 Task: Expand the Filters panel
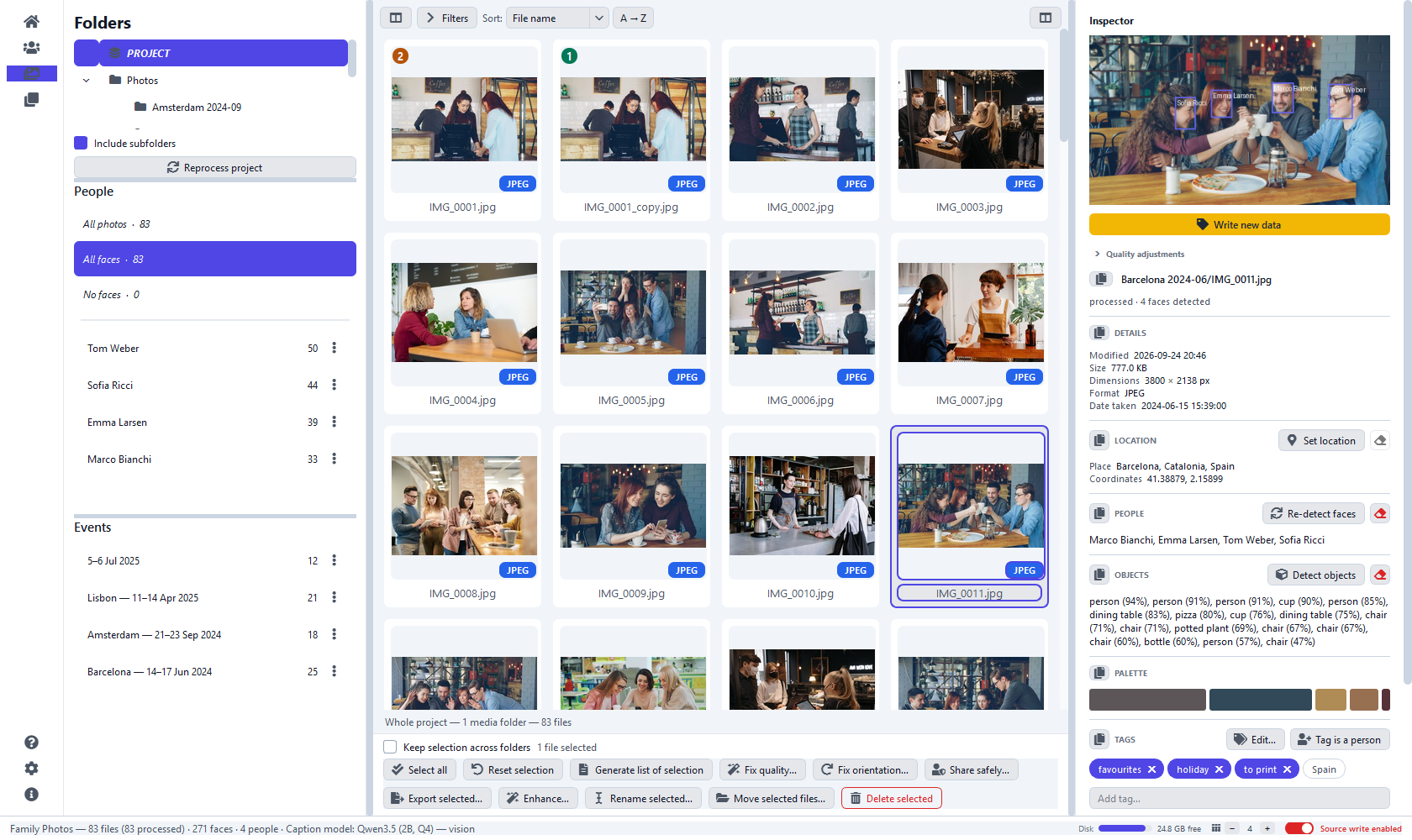(447, 18)
